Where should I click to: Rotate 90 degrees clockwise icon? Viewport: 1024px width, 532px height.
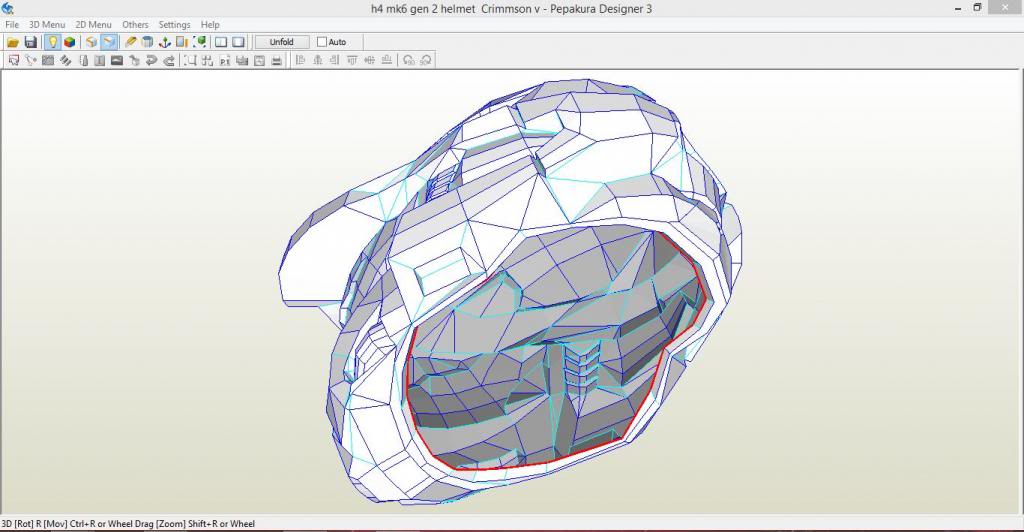tap(426, 60)
